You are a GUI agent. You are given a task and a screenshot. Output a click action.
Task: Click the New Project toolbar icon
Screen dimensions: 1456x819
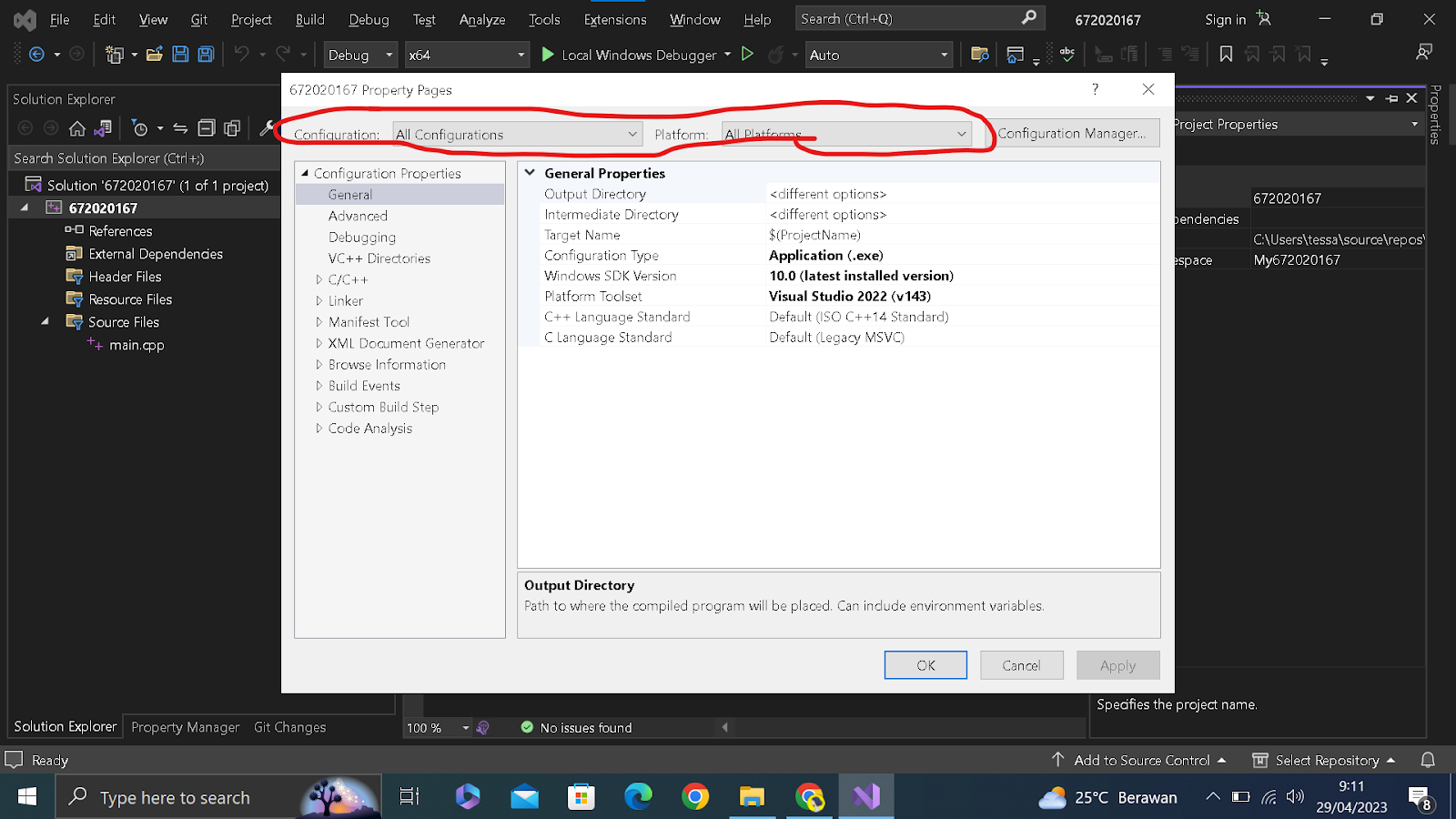114,55
